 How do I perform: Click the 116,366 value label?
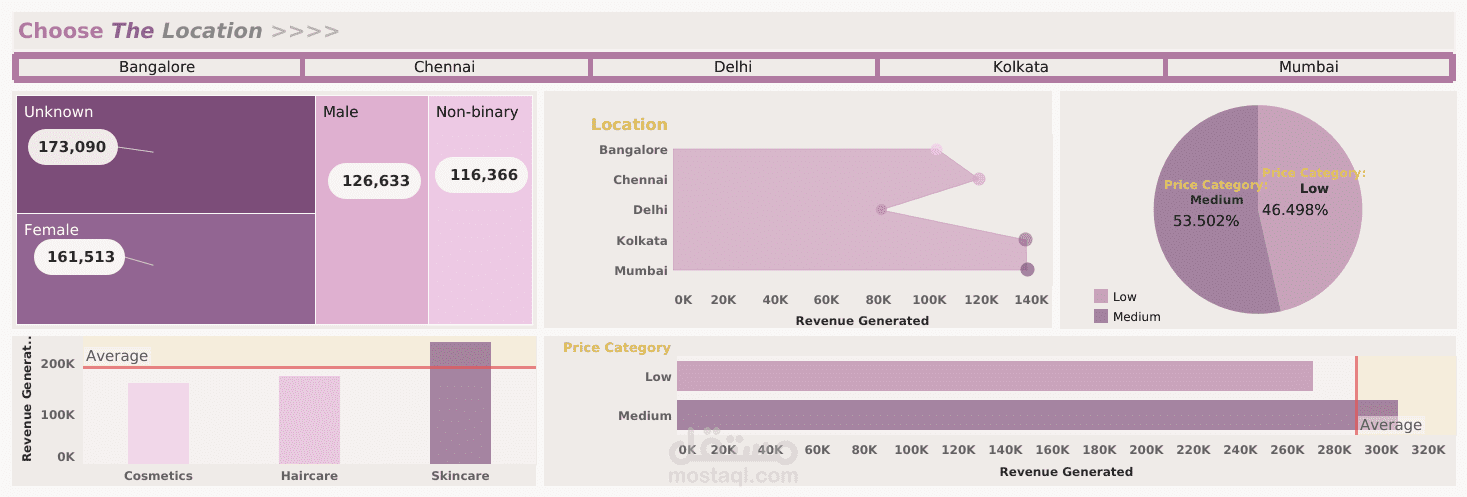tap(483, 175)
